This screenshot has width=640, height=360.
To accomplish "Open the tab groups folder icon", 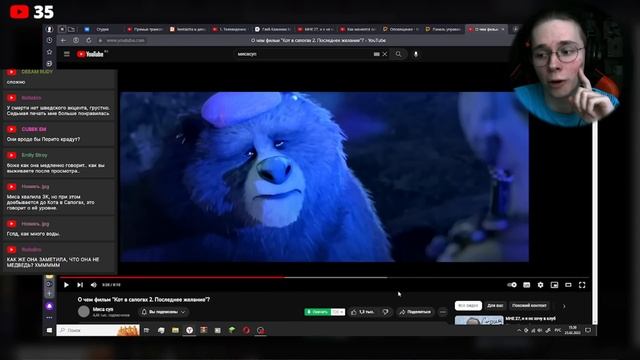I will pyautogui.click(x=71, y=29).
